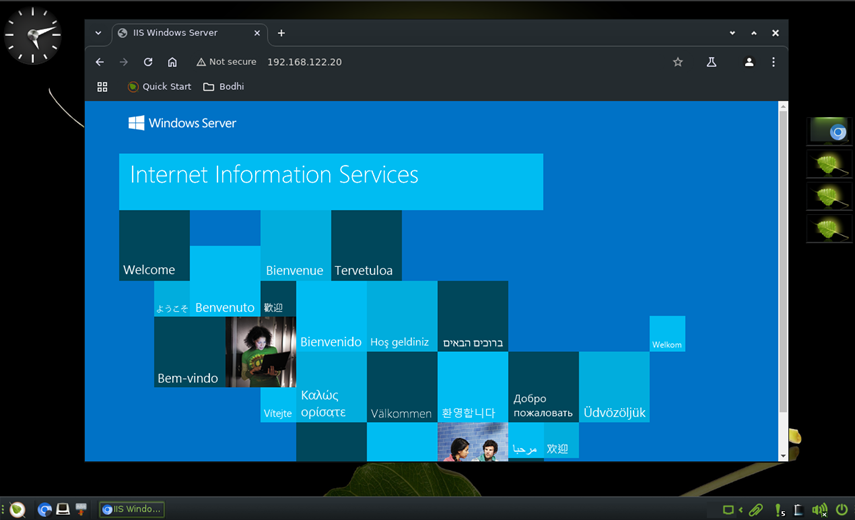The width and height of the screenshot is (855, 520).
Task: Open the apps grid in bookmarks bar
Action: tap(102, 87)
